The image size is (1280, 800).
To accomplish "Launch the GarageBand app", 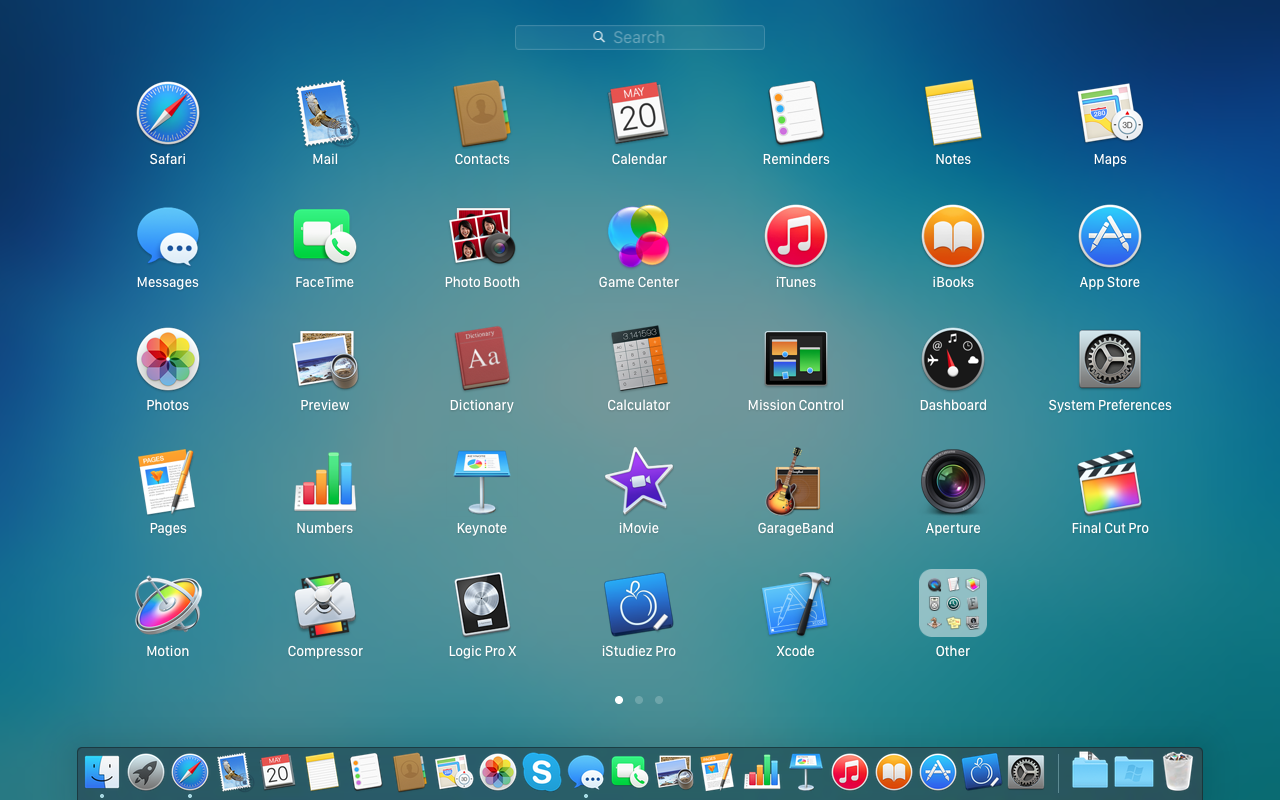I will [796, 482].
